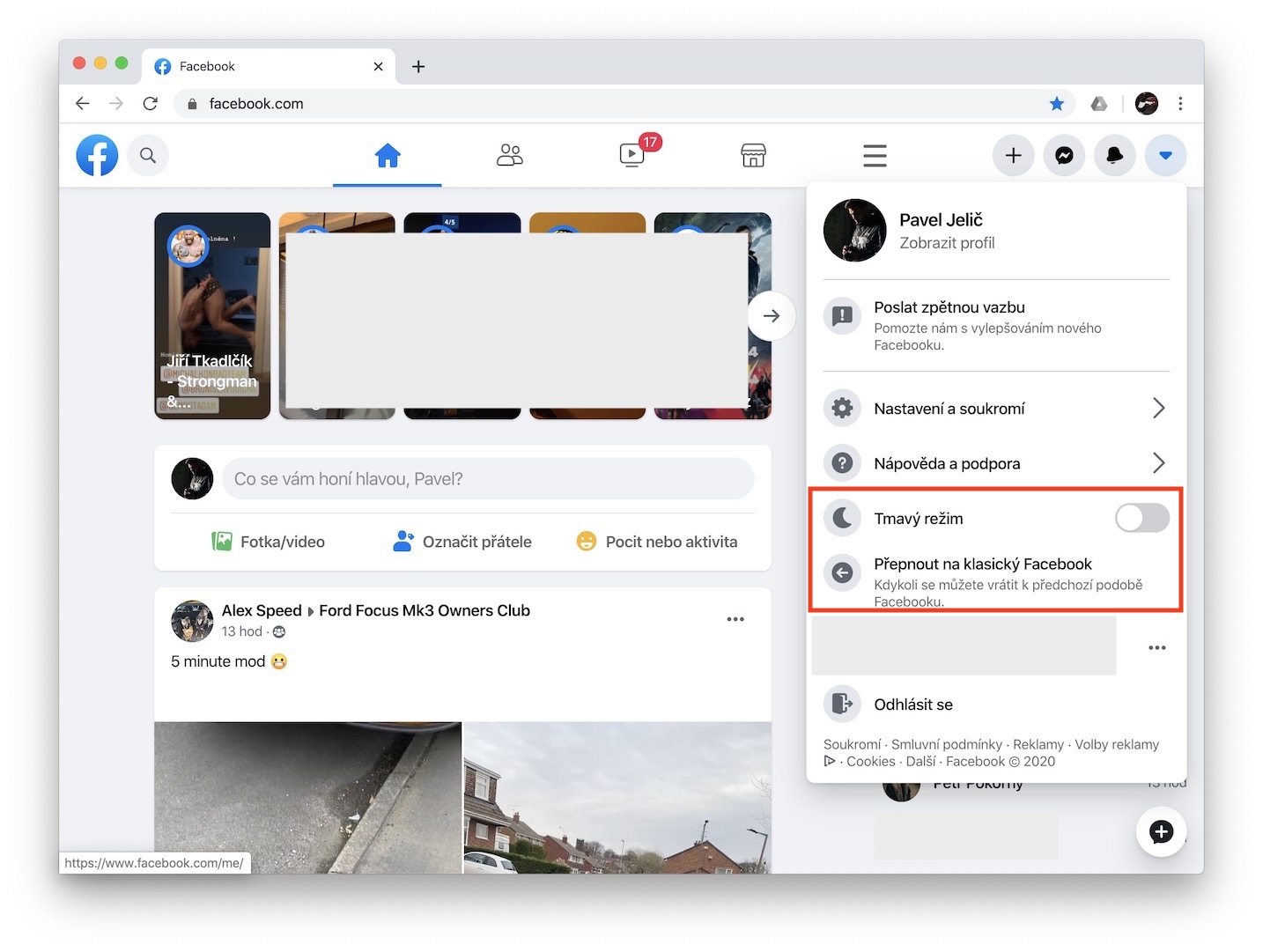
Task: Click the 'Co se vám honí hlavou' post field
Action: 488,479
